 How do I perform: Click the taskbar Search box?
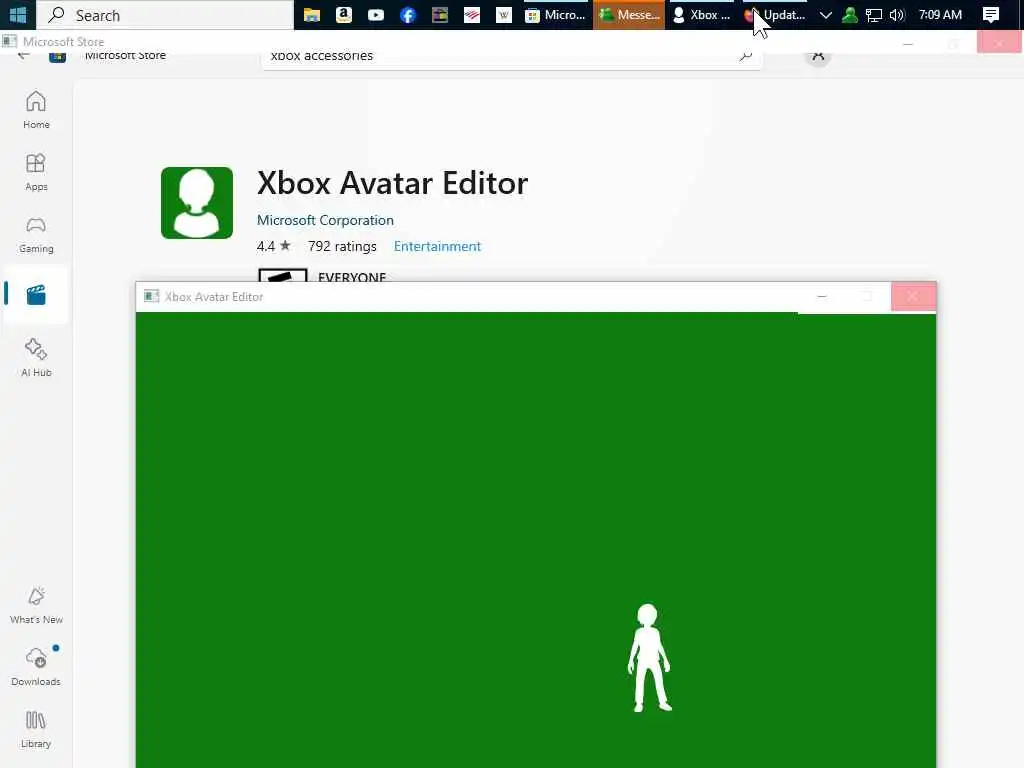(165, 15)
